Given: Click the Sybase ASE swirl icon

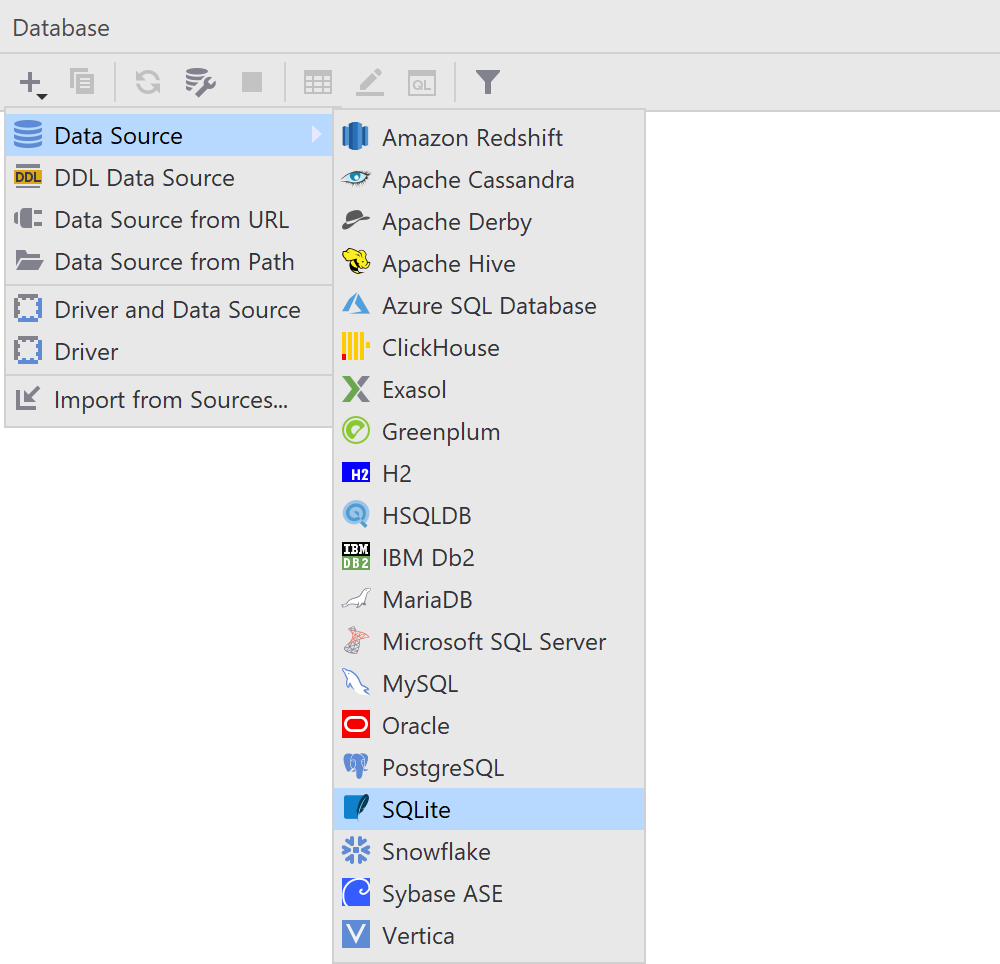Looking at the screenshot, I should [x=356, y=892].
